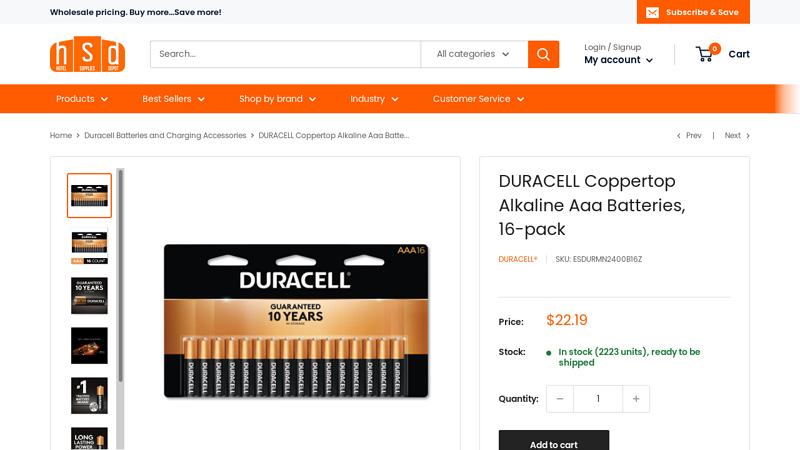Click the Wholesale pricing banner text
Viewport: 800px width, 450px height.
point(136,12)
